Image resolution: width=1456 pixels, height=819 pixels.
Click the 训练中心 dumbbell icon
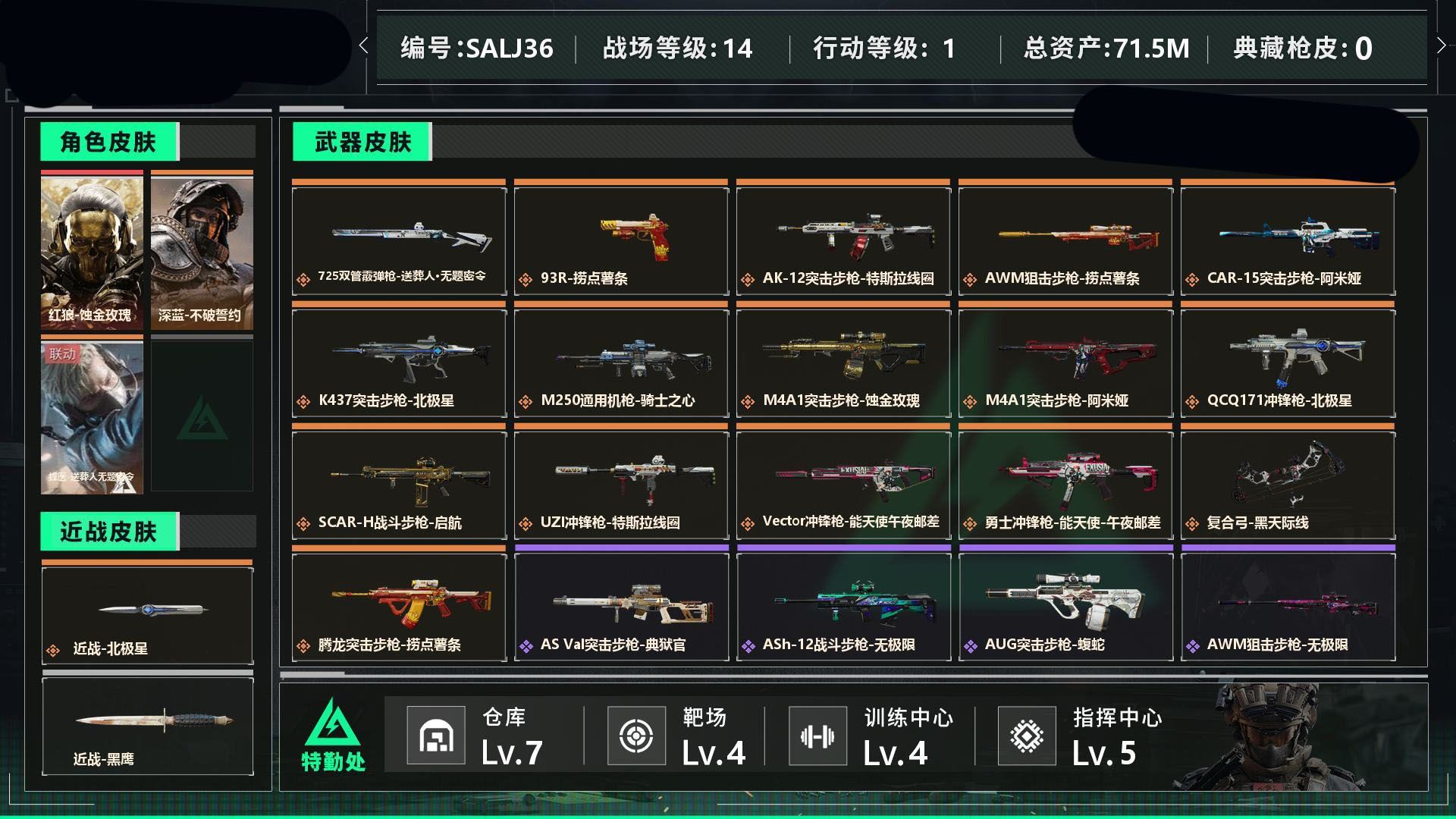tap(817, 735)
